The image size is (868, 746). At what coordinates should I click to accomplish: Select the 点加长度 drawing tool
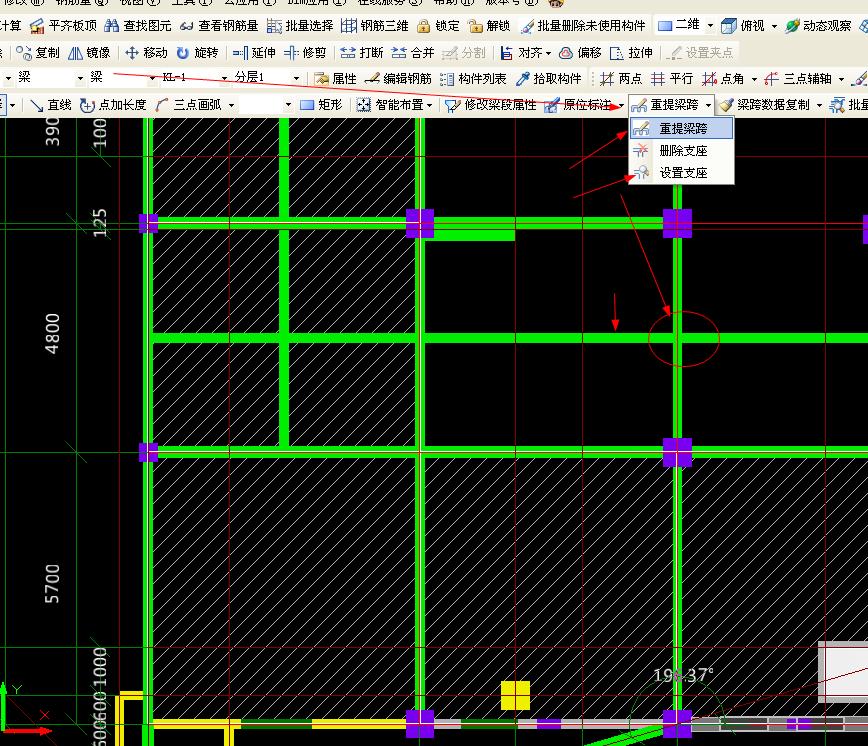click(x=113, y=105)
